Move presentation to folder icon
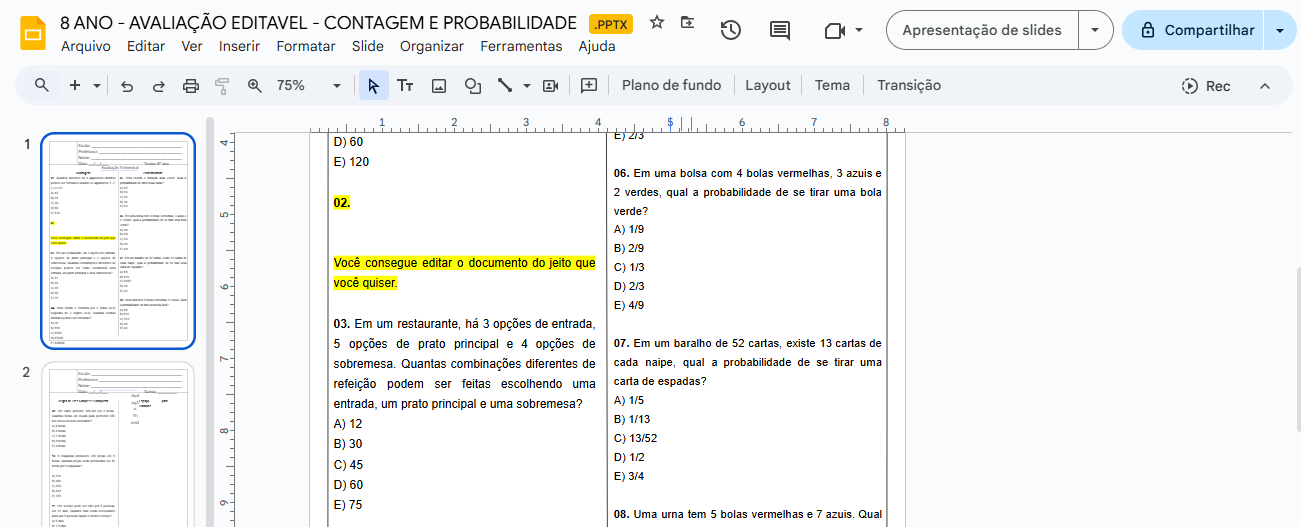The height and width of the screenshot is (527, 1301). tap(687, 22)
